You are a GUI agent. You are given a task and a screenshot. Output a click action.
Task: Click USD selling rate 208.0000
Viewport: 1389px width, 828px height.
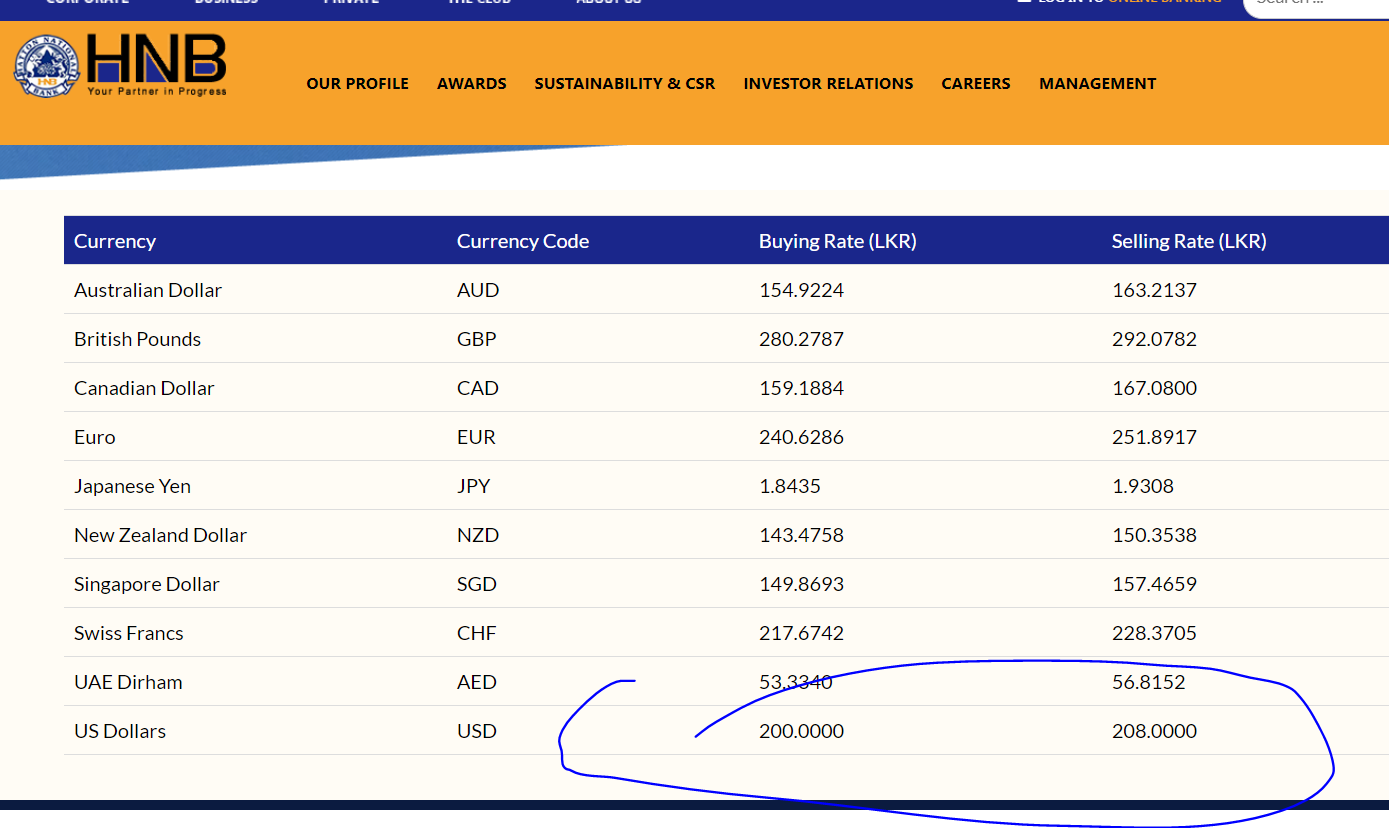point(1154,731)
